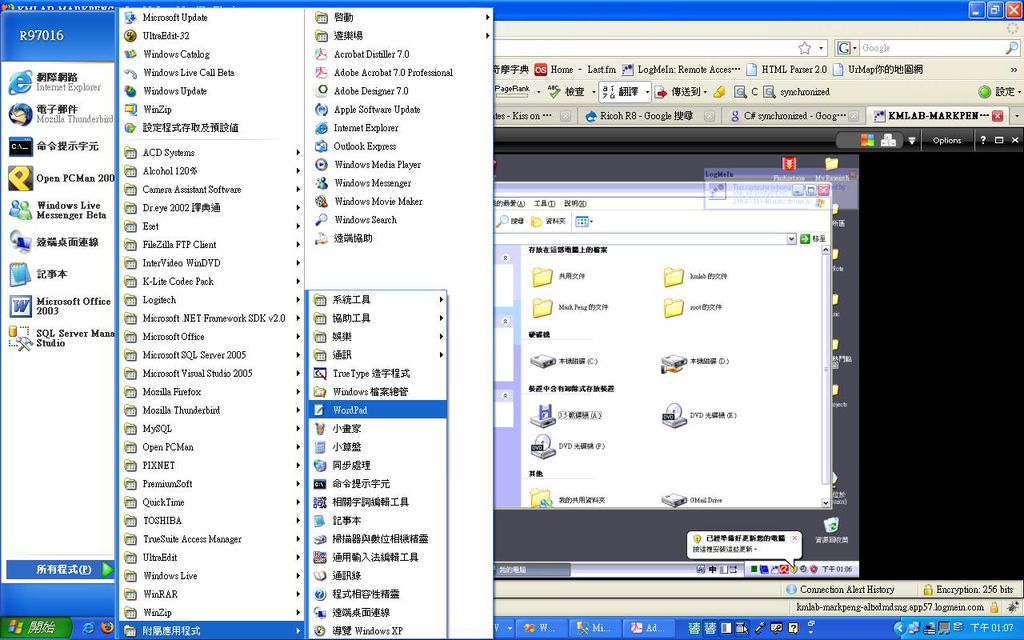This screenshot has width=1024, height=640.
Task: Click the 小畫家 paint icon
Action: tap(320, 429)
